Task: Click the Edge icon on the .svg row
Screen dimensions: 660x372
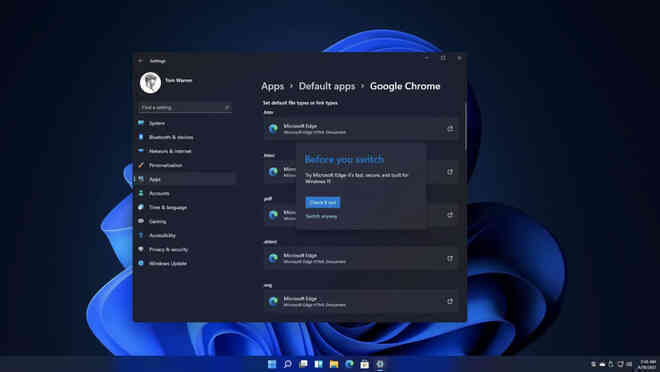Action: point(274,301)
